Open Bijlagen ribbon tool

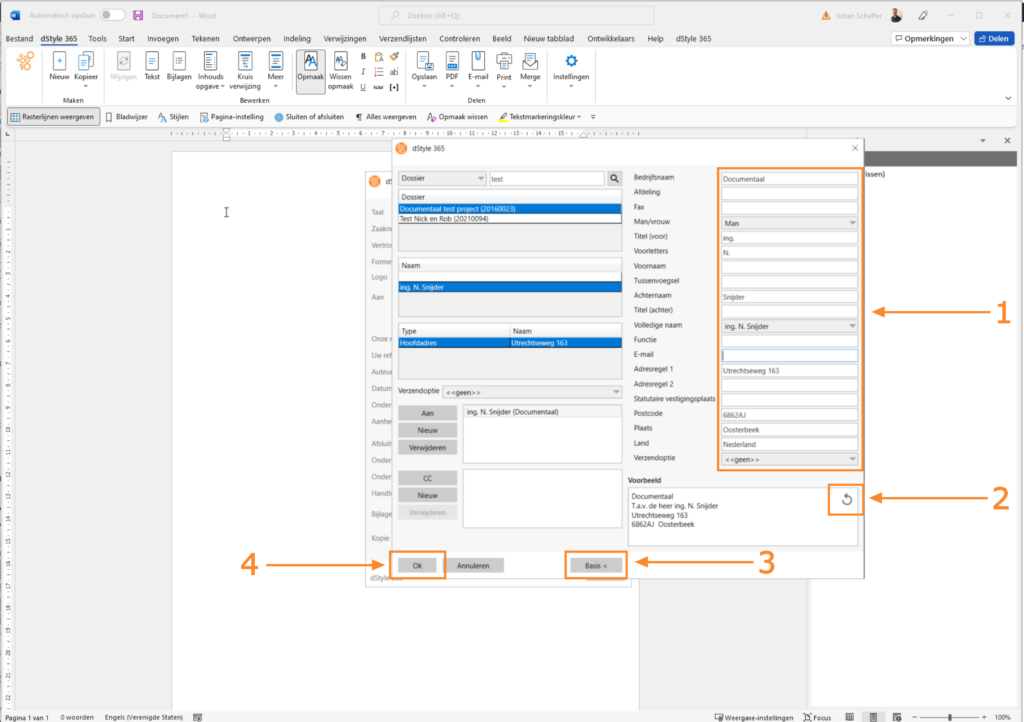pos(179,67)
